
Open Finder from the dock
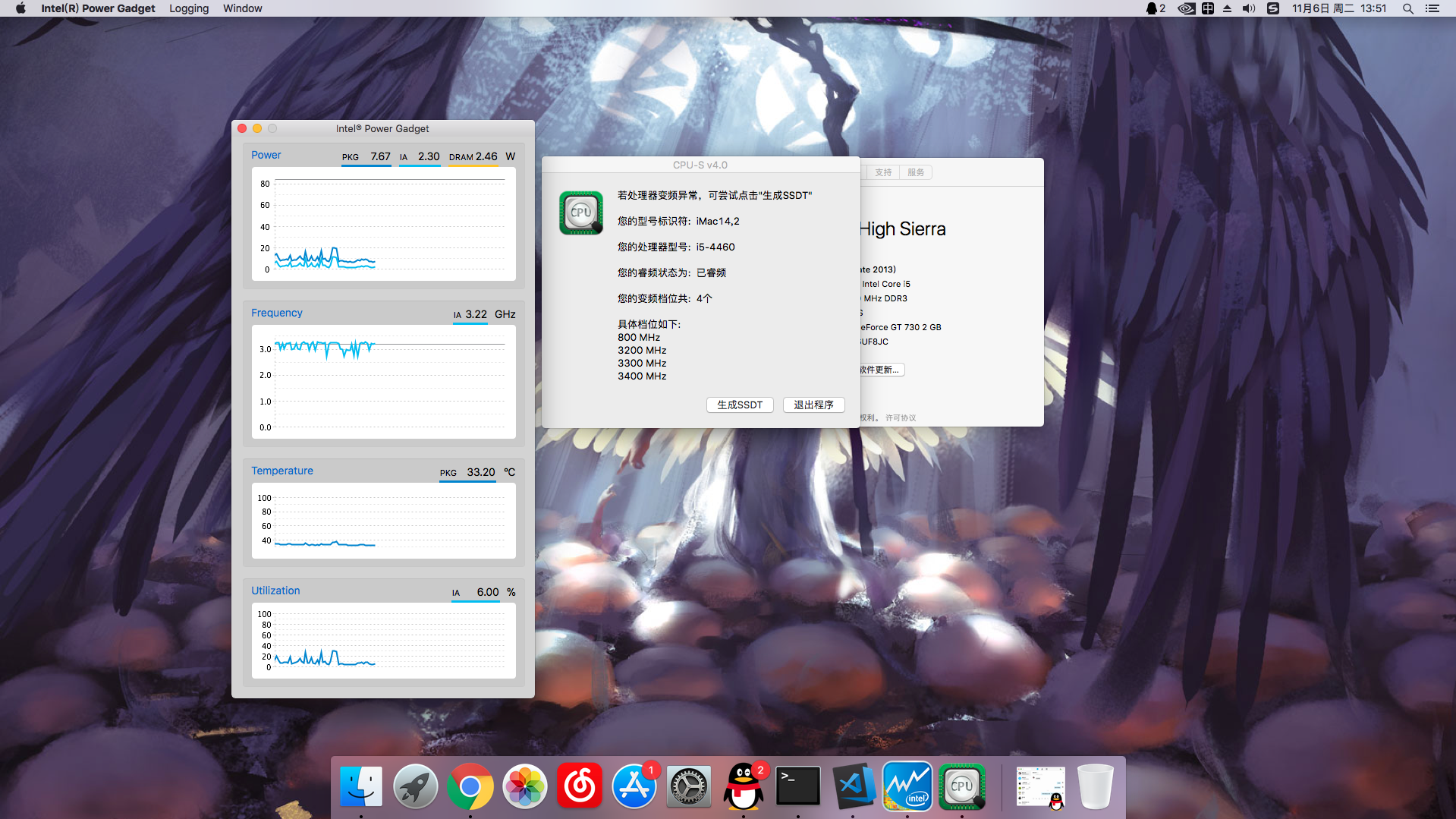pos(360,786)
